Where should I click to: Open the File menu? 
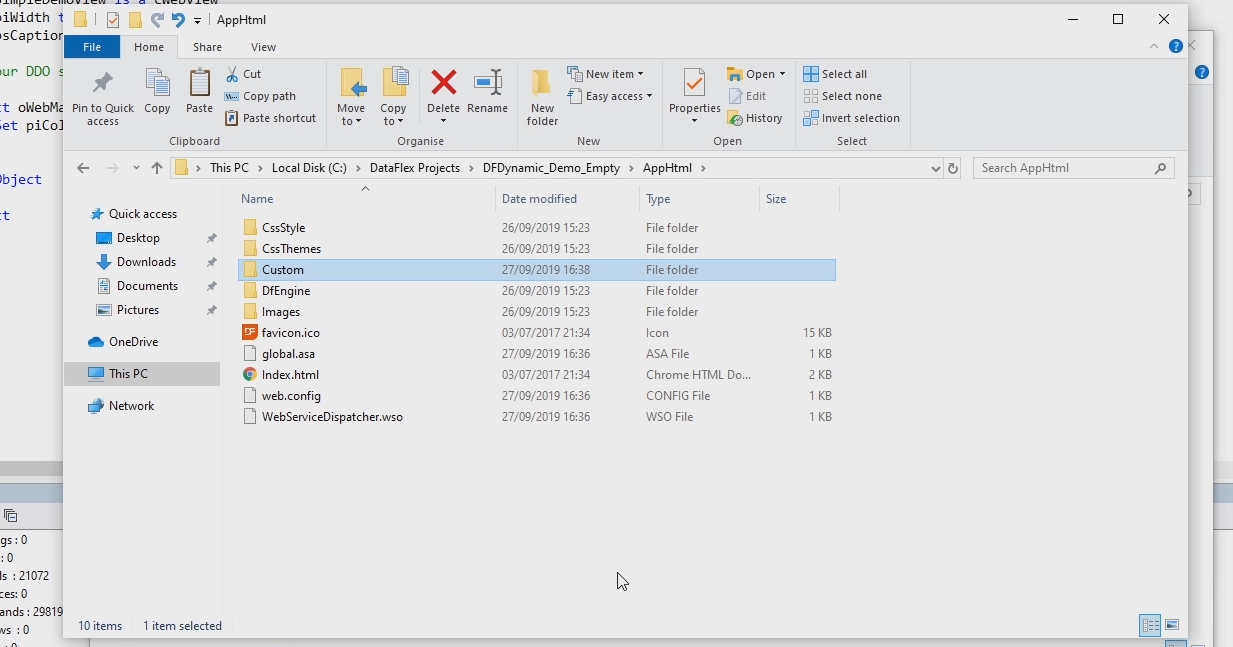click(92, 47)
